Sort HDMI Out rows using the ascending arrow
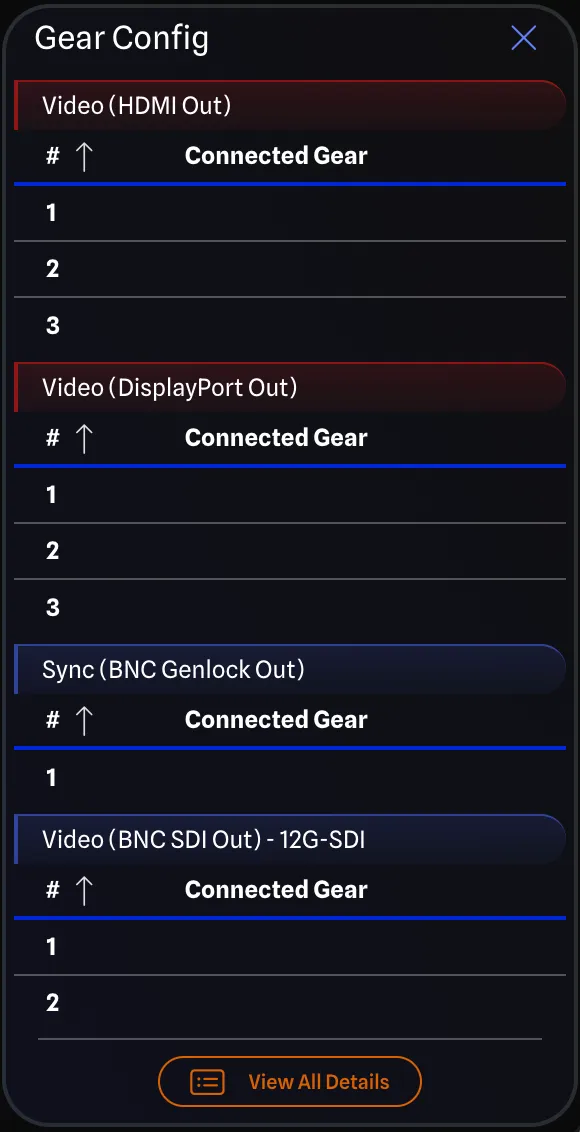This screenshot has width=580, height=1132. click(x=84, y=156)
